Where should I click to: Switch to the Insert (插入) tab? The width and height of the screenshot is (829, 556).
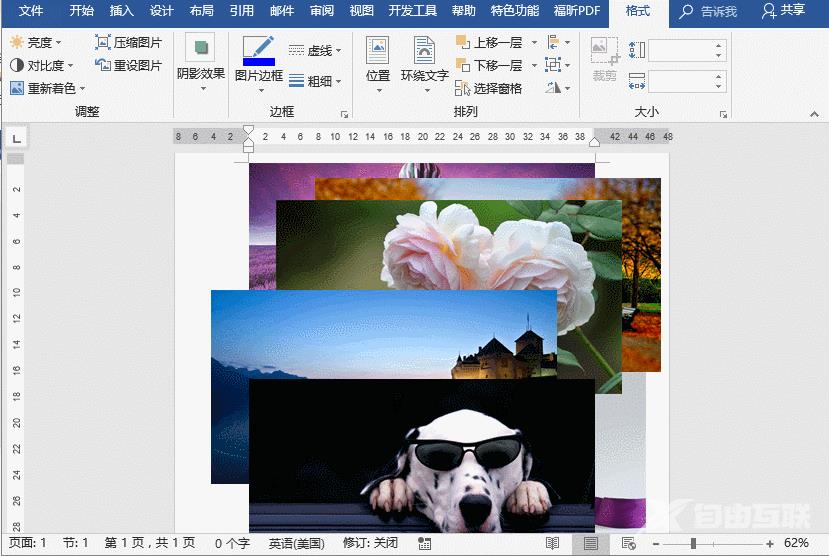121,11
